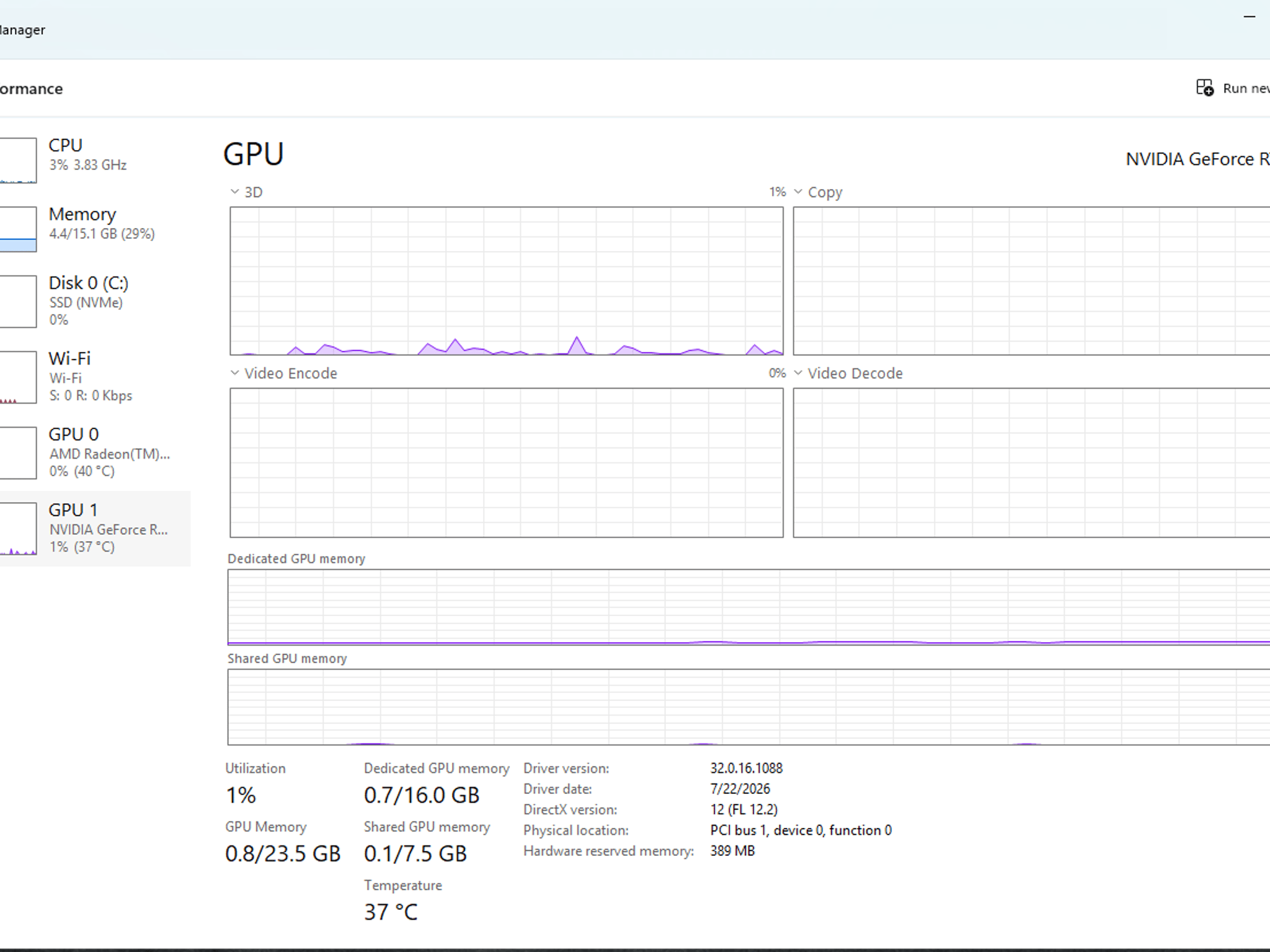Click shared memory 0.1/7.5 GB value
This screenshot has width=1270, height=952.
[x=415, y=854]
